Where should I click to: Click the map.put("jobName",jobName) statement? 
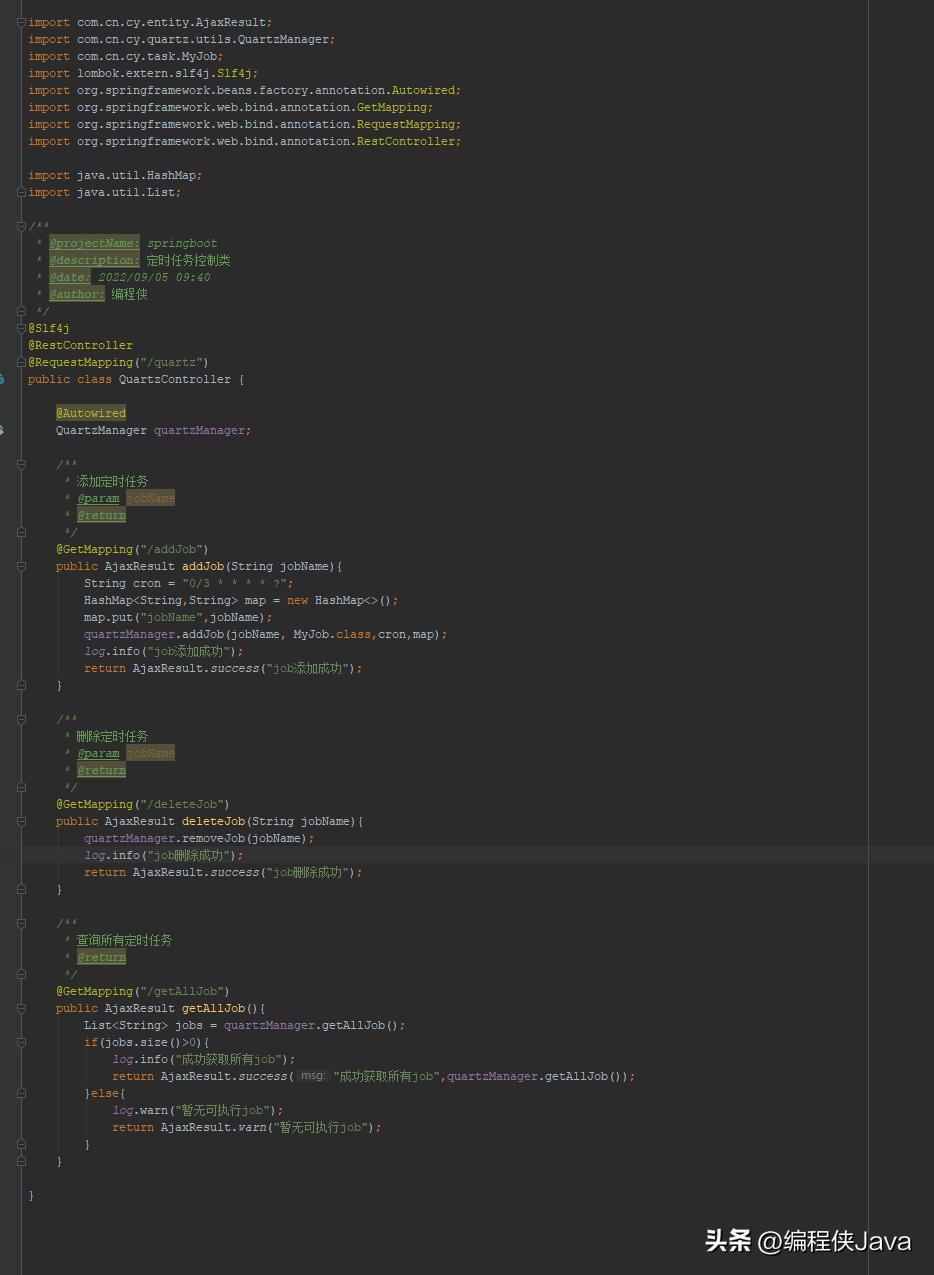[178, 617]
